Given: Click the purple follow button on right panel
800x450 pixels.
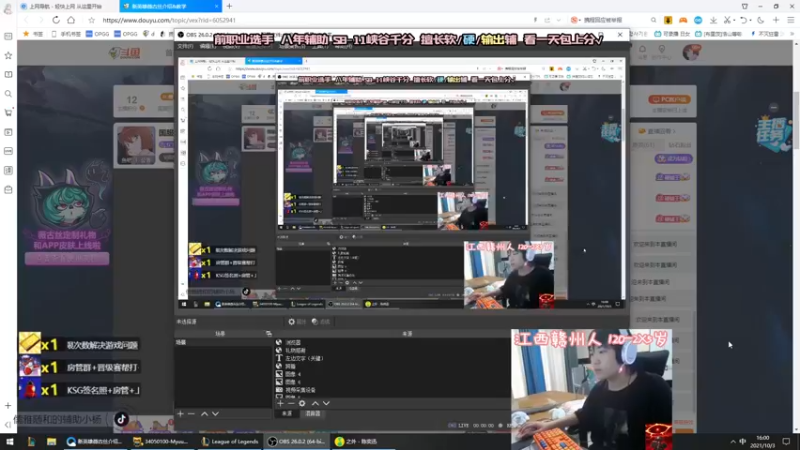Looking at the screenshot, I should pos(672,159).
